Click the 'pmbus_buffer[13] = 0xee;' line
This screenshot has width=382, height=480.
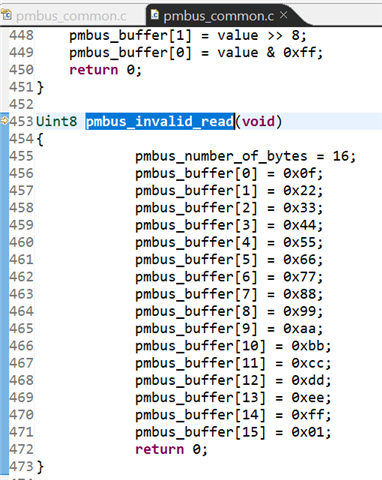[233, 398]
